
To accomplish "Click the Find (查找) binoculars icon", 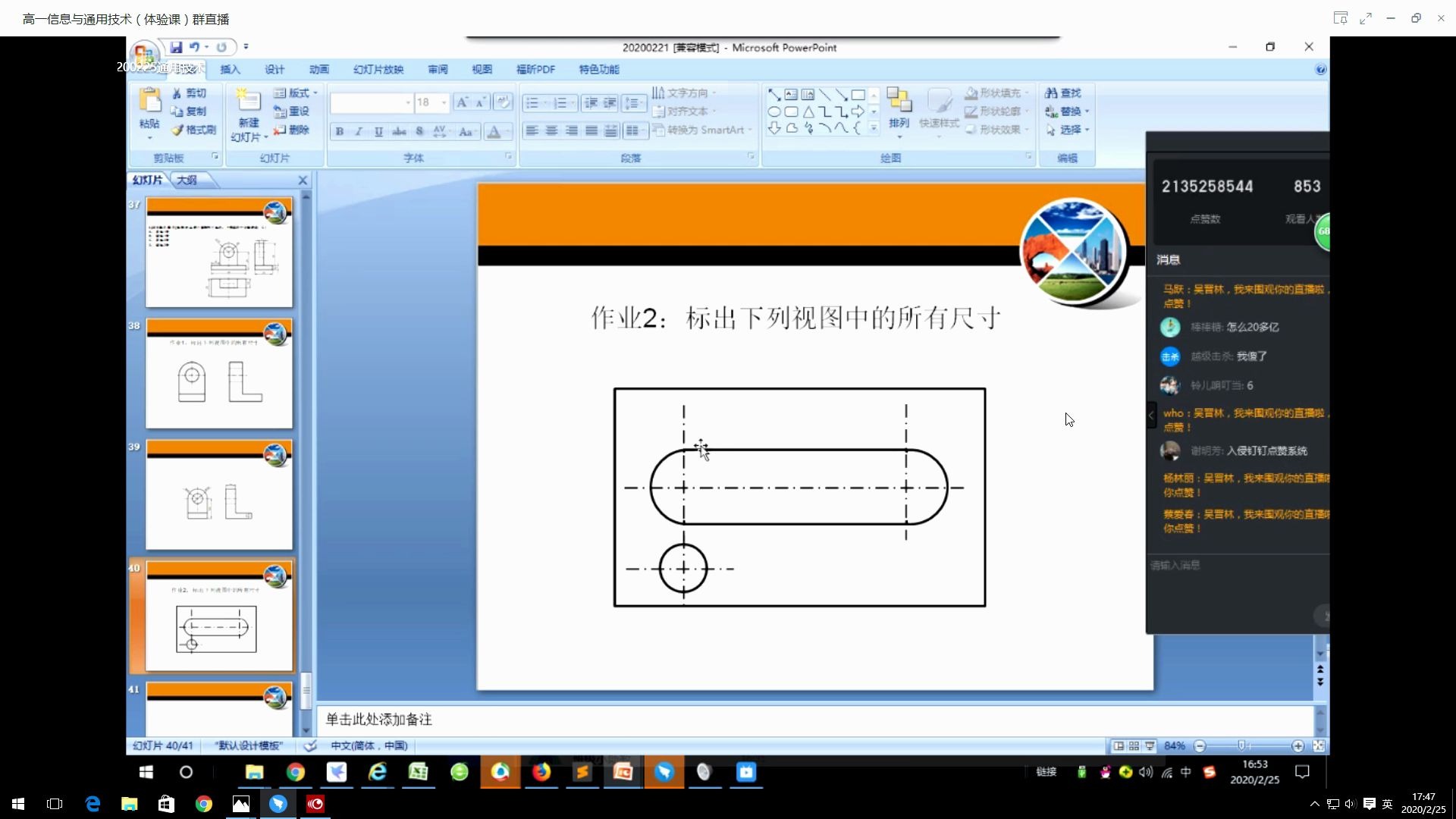I will pos(1051,93).
